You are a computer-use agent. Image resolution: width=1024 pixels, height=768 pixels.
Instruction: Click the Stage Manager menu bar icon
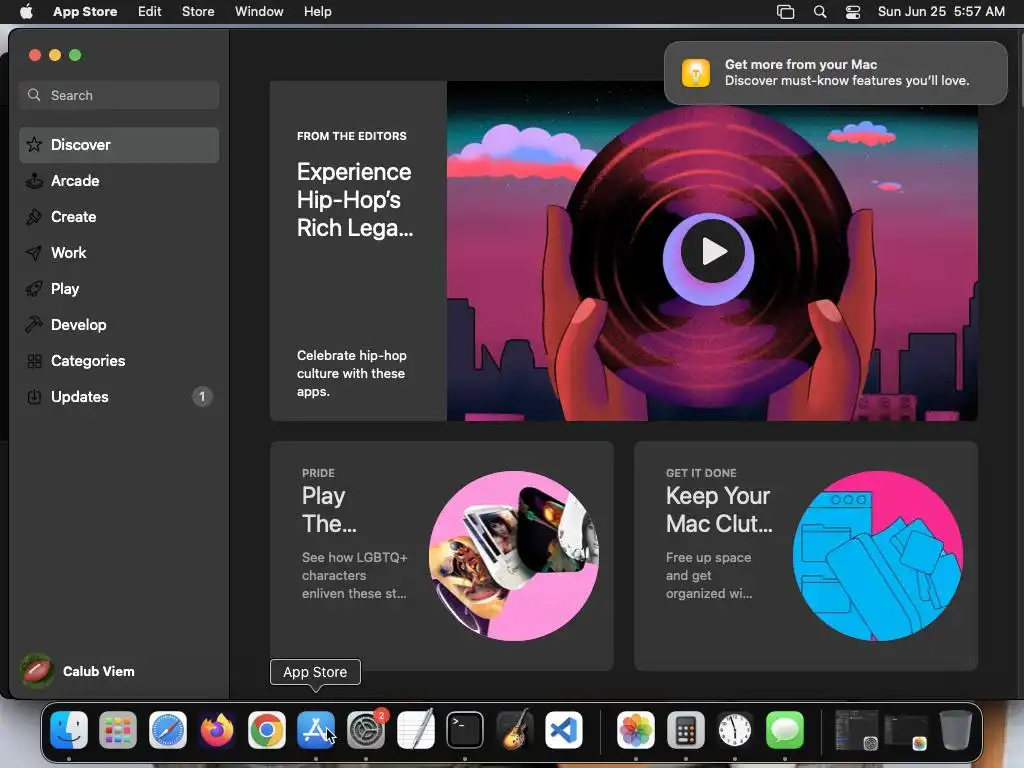coord(786,12)
